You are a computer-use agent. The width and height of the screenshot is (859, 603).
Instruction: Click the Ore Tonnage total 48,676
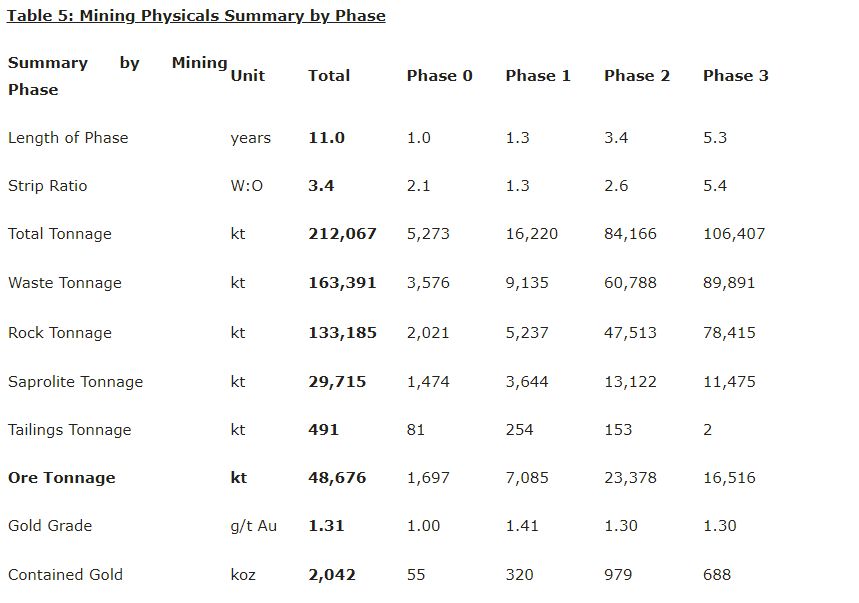[337, 478]
